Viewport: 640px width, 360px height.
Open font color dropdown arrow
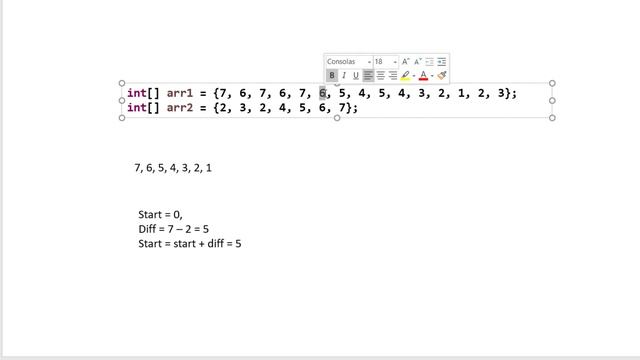pos(432,76)
